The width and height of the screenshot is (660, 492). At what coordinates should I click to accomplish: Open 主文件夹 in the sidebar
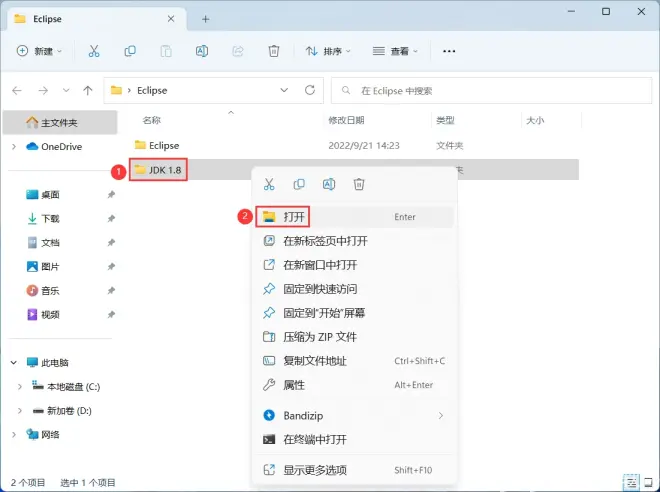pos(60,122)
